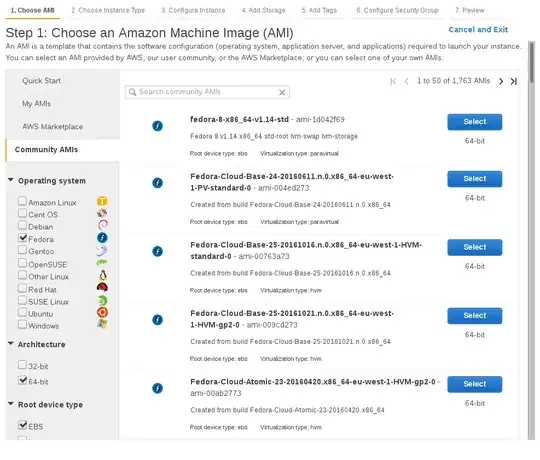Click the vertical page scrollbar thumb
The height and width of the screenshot is (460, 540).
(x=532, y=62)
